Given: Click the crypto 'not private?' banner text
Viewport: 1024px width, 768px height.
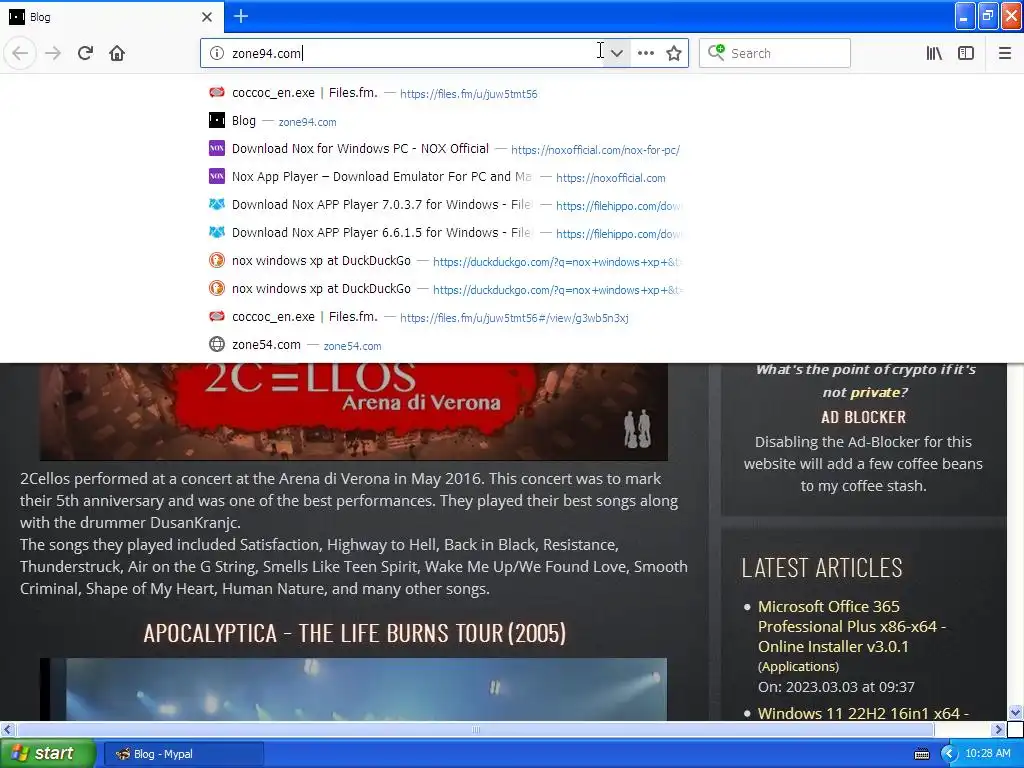Looking at the screenshot, I should point(865,381).
